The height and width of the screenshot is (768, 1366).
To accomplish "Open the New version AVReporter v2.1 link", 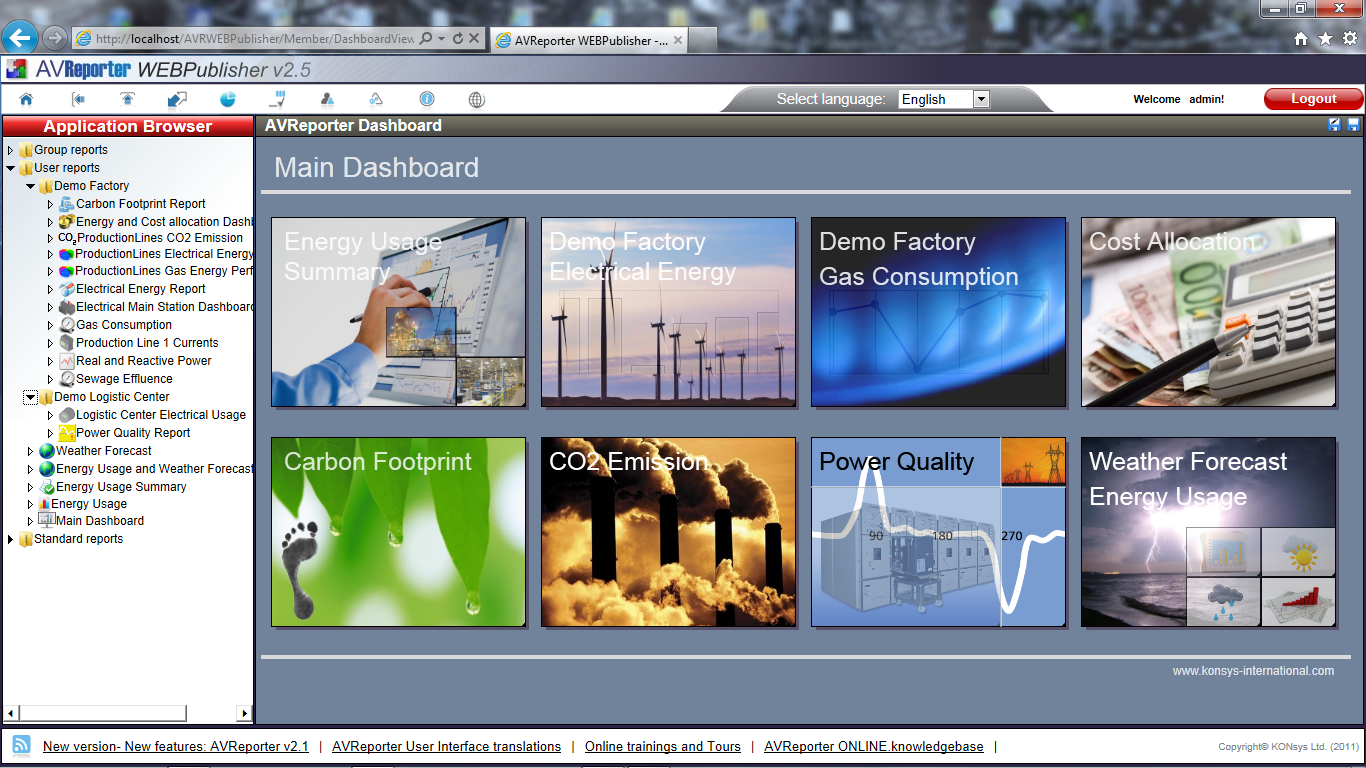I will (176, 746).
